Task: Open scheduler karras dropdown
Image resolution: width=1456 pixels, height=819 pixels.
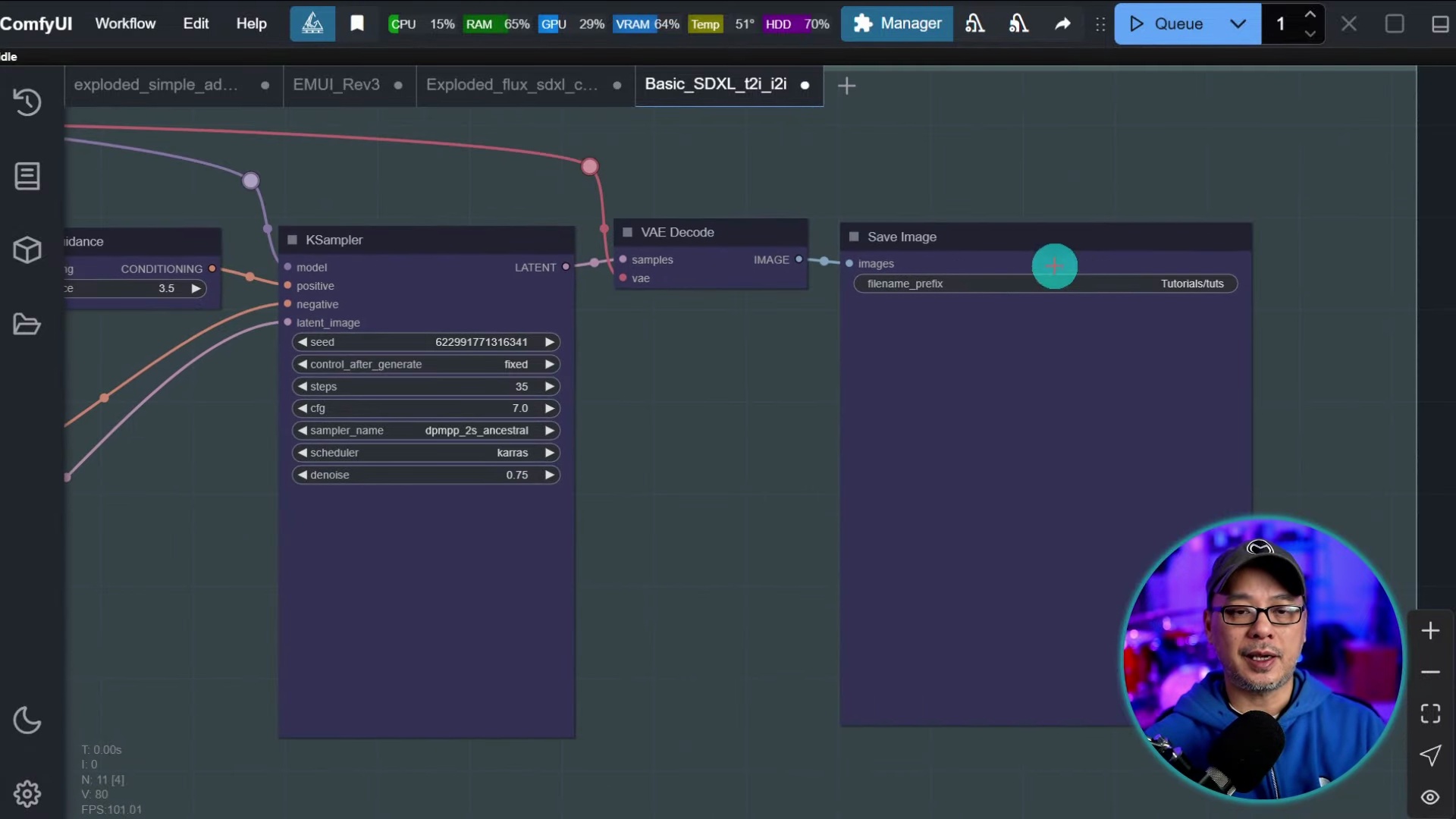Action: point(426,452)
